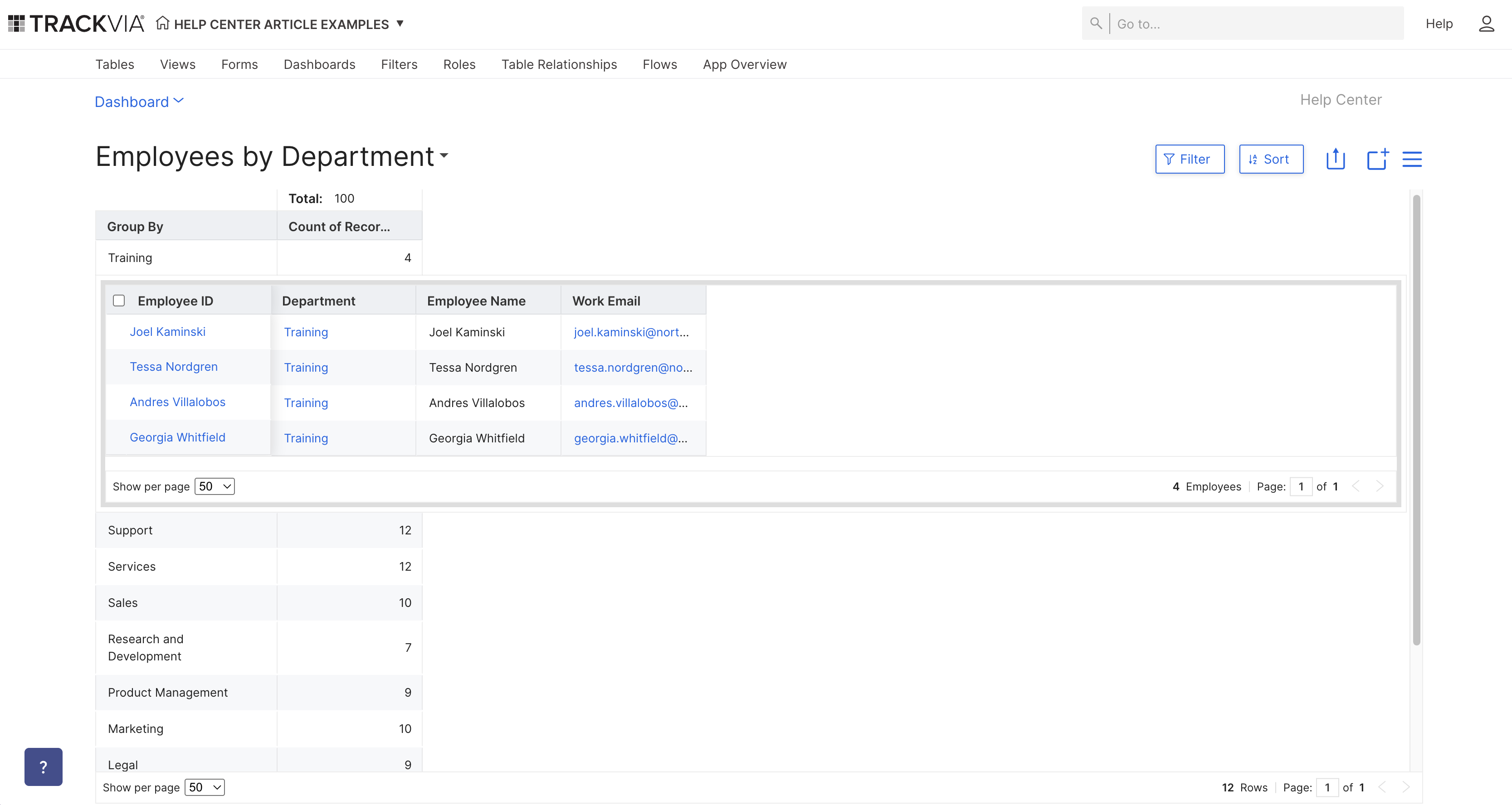Click Employees page number input field
Viewport: 1512px width, 805px height.
point(1301,486)
